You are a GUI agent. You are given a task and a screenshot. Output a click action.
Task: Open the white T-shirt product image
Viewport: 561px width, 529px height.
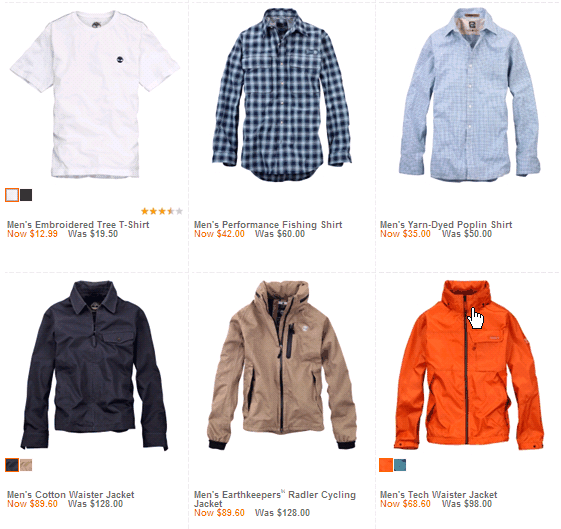pos(95,94)
